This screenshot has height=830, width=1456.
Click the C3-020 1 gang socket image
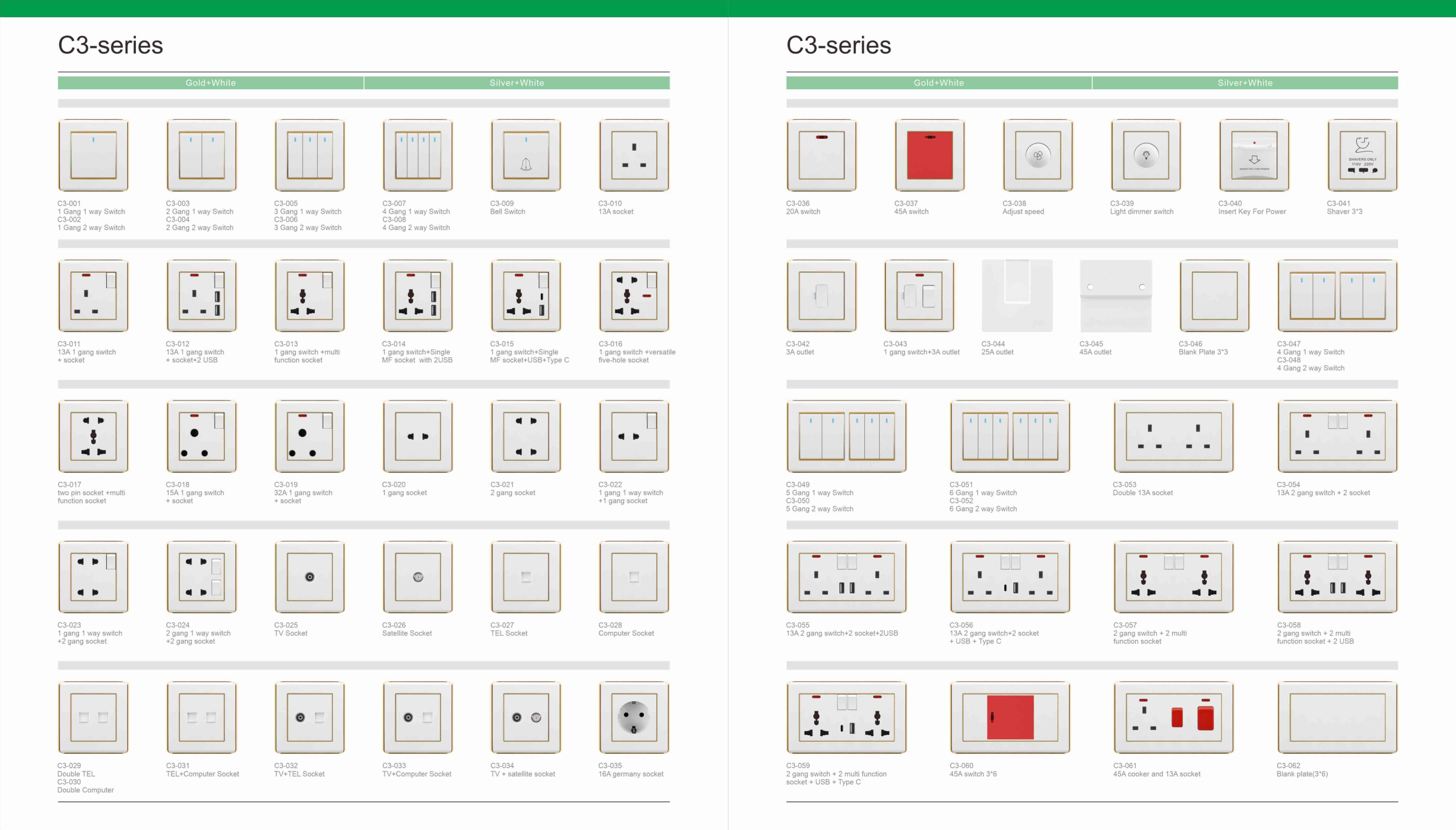[x=418, y=437]
